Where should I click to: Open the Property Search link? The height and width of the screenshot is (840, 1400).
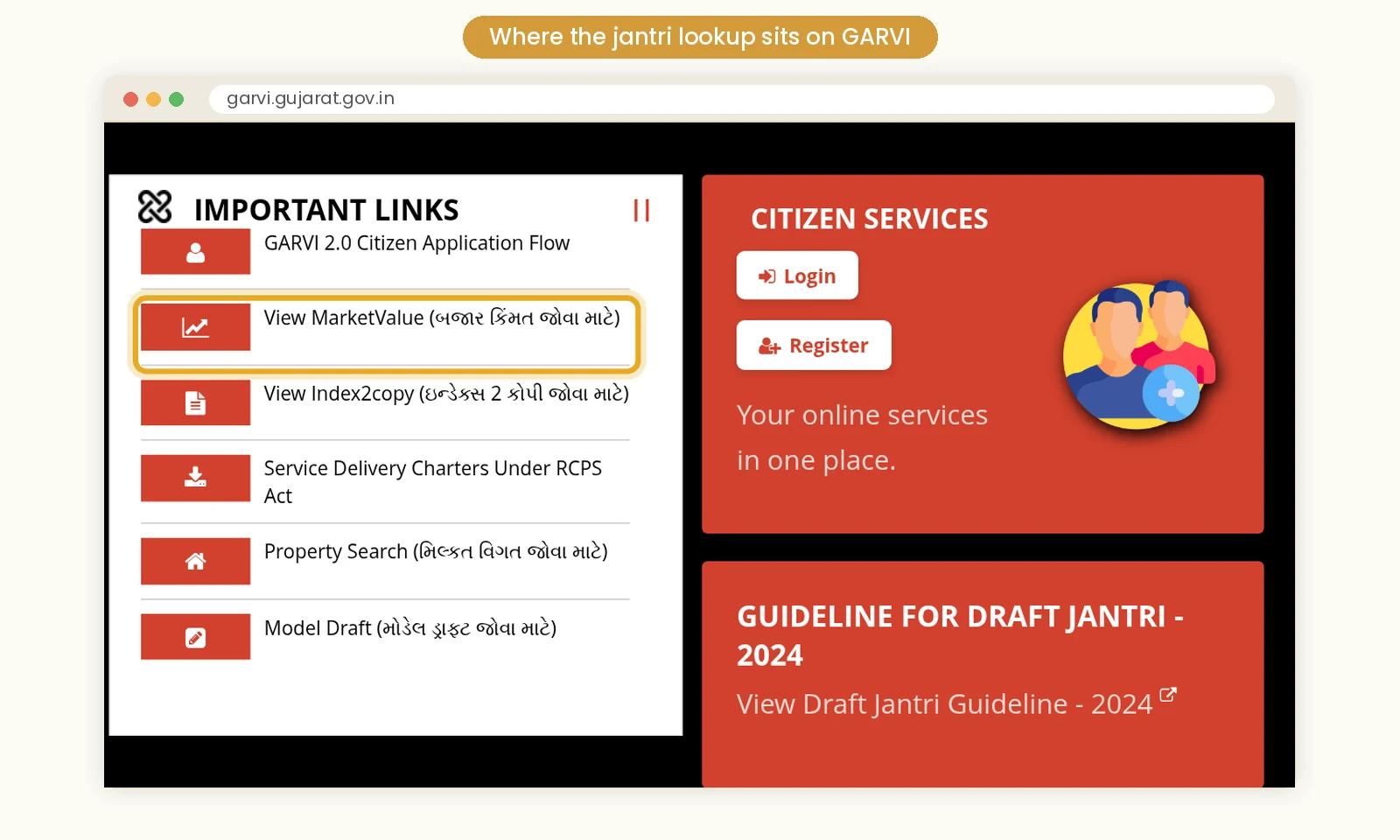[436, 552]
